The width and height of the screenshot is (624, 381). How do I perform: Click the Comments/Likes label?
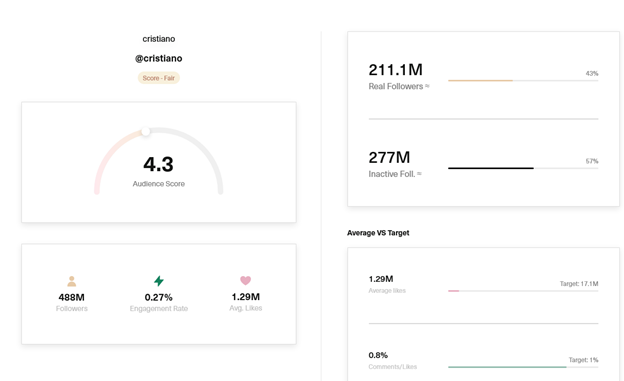click(x=393, y=367)
